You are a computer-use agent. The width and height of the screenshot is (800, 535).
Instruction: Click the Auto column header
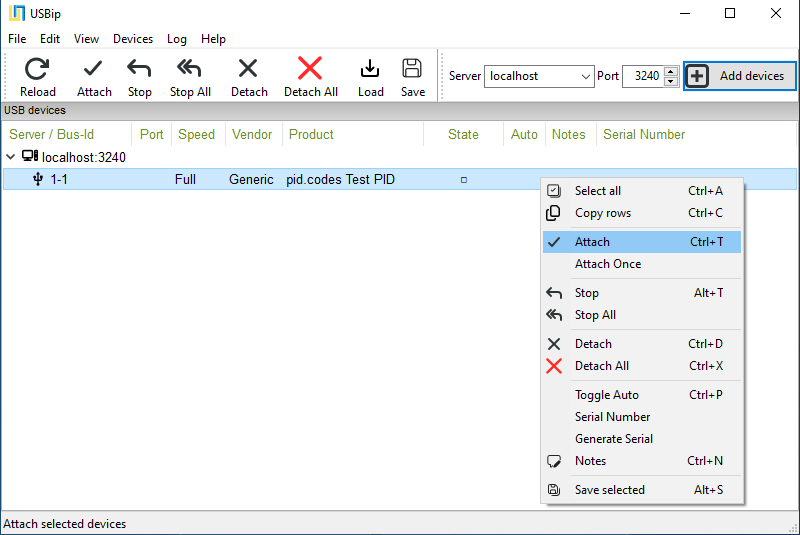point(524,134)
